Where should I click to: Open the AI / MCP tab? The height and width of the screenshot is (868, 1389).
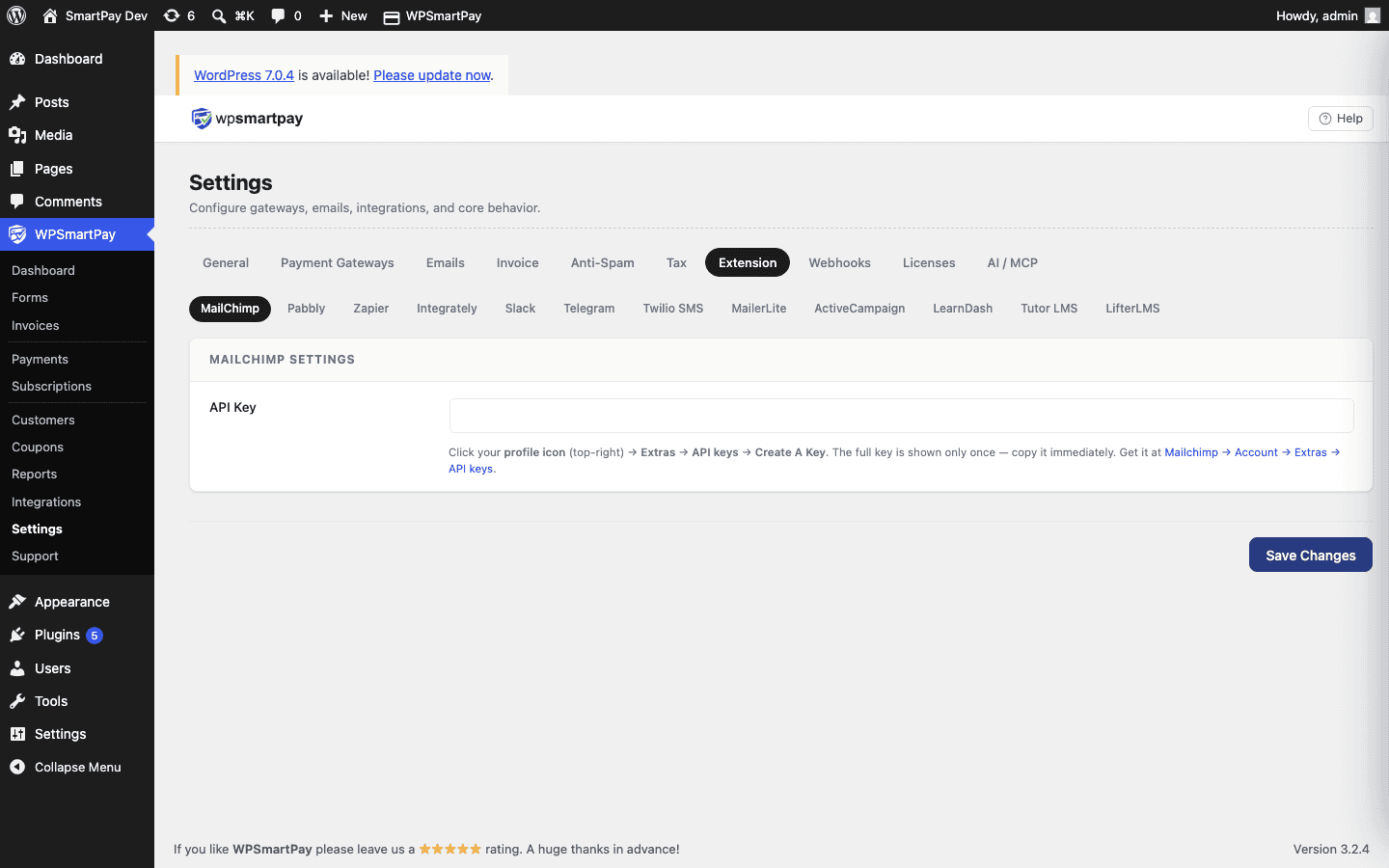click(x=1013, y=262)
